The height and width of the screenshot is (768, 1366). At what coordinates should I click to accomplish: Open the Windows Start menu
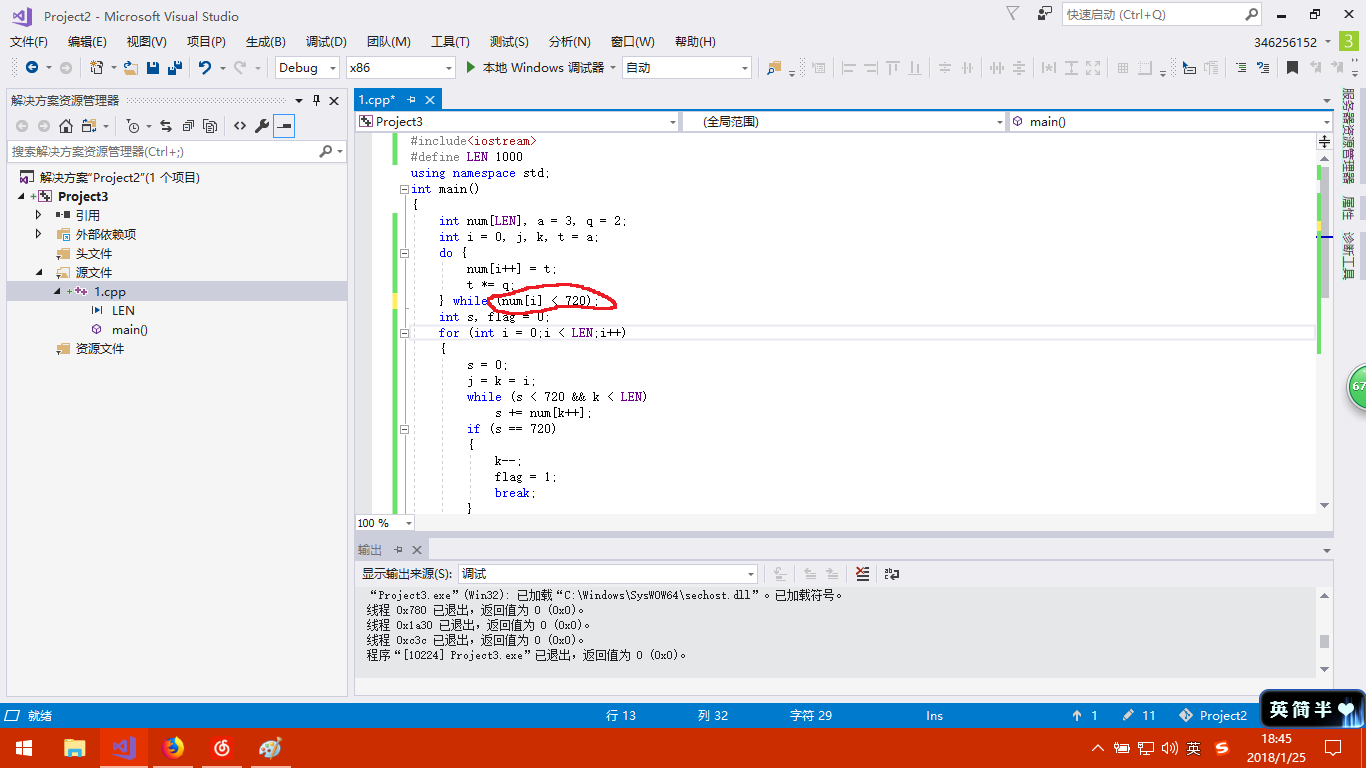(x=24, y=747)
